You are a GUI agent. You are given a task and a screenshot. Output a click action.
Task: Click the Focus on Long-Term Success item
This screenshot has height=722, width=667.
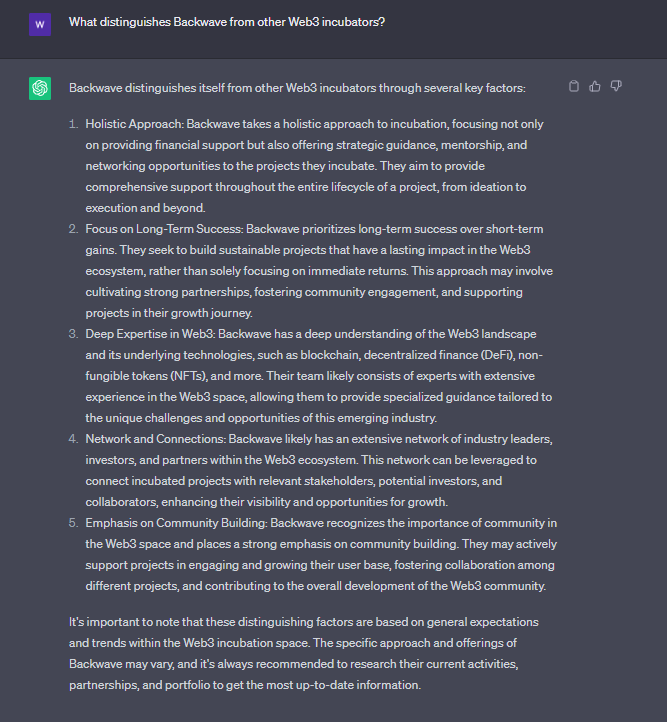[319, 271]
